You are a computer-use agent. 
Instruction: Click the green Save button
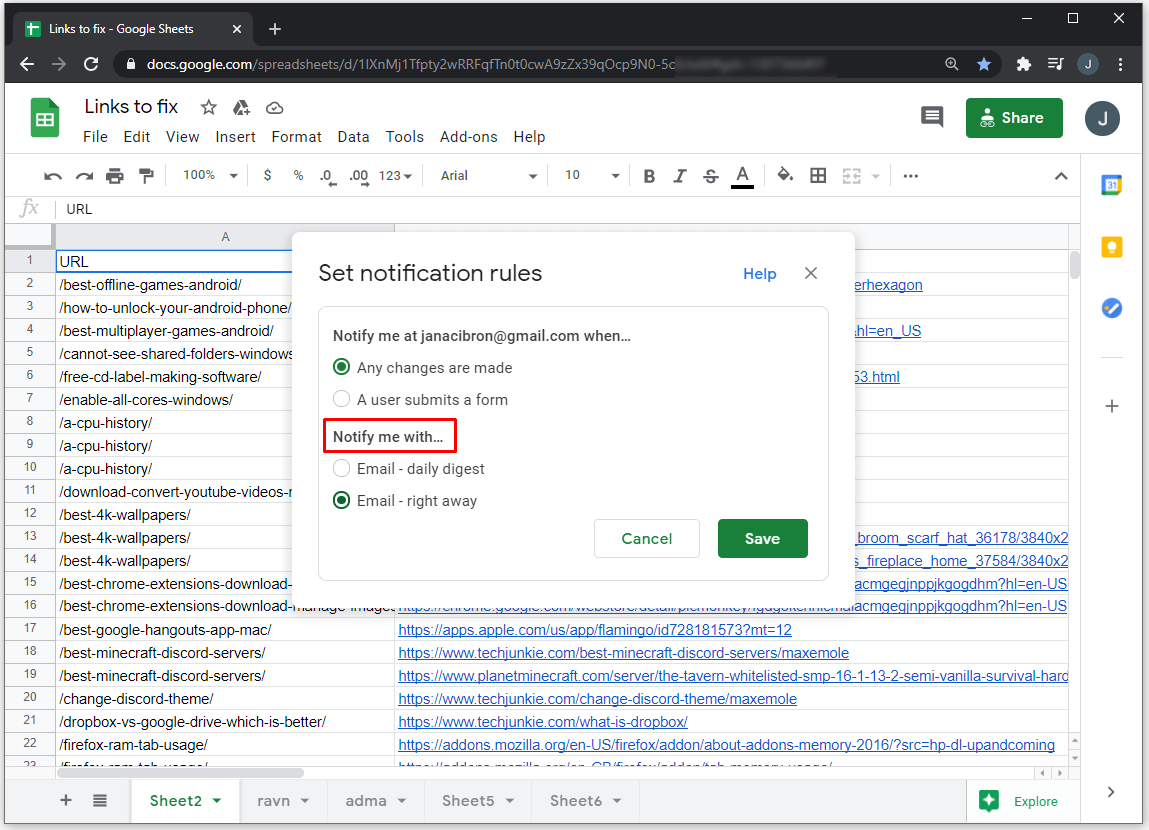click(762, 538)
